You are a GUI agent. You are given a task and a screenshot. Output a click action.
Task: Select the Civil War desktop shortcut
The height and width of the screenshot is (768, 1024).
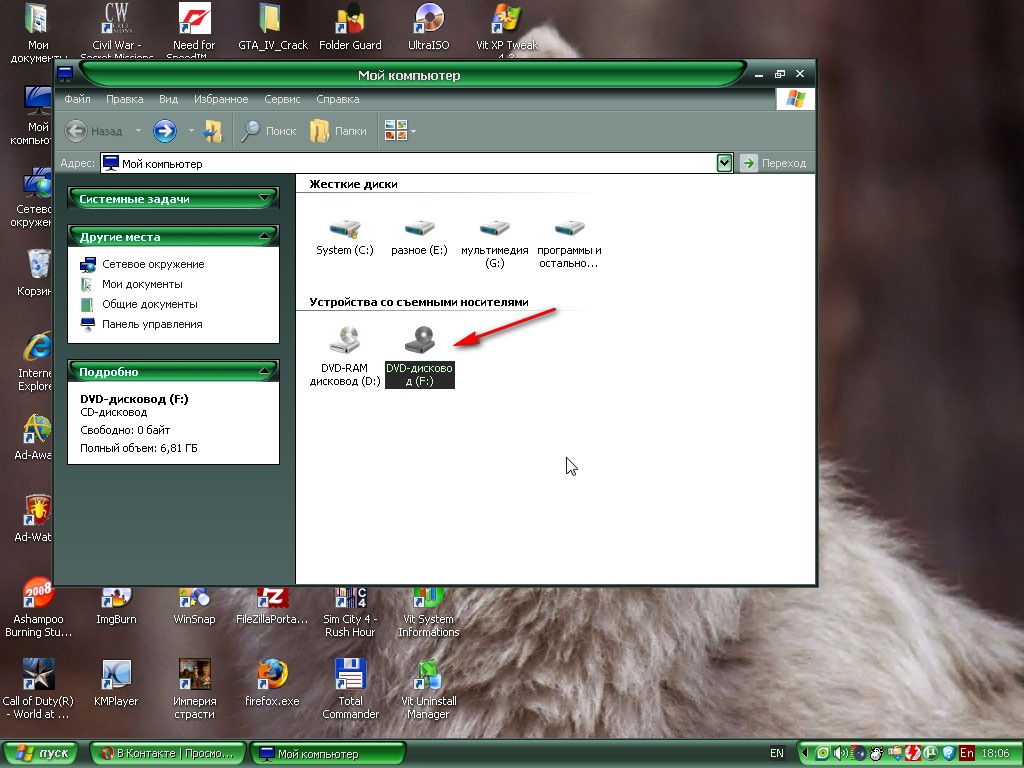[x=116, y=29]
